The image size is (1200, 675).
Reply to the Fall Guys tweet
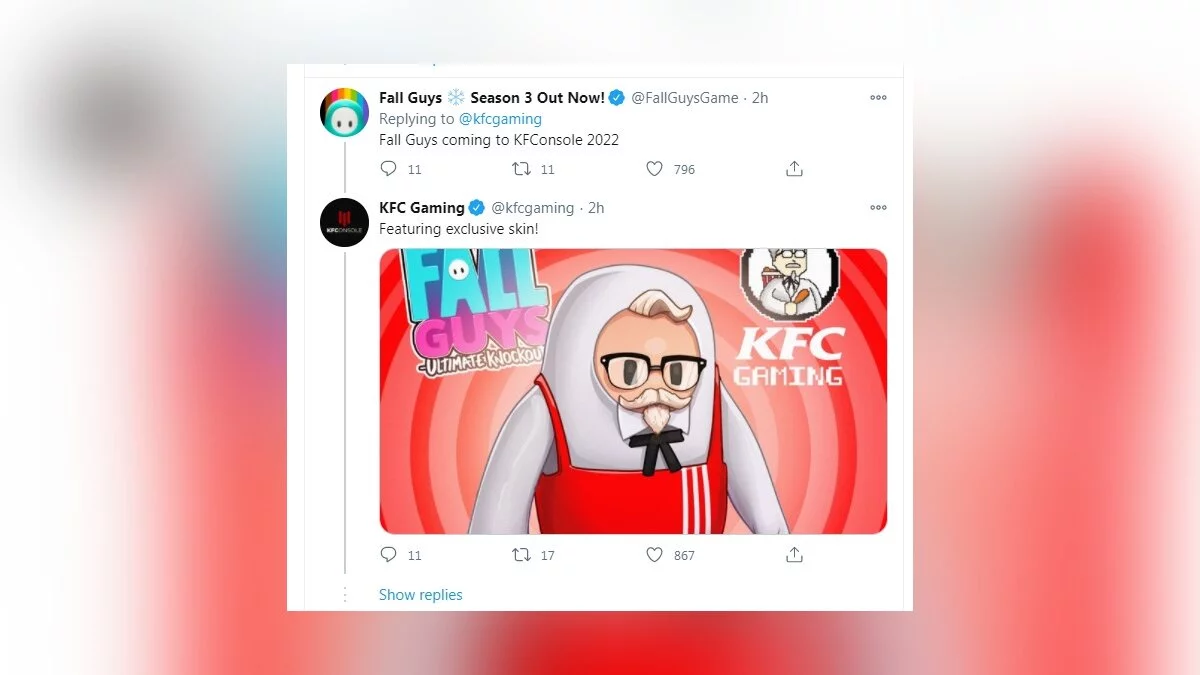click(x=390, y=169)
